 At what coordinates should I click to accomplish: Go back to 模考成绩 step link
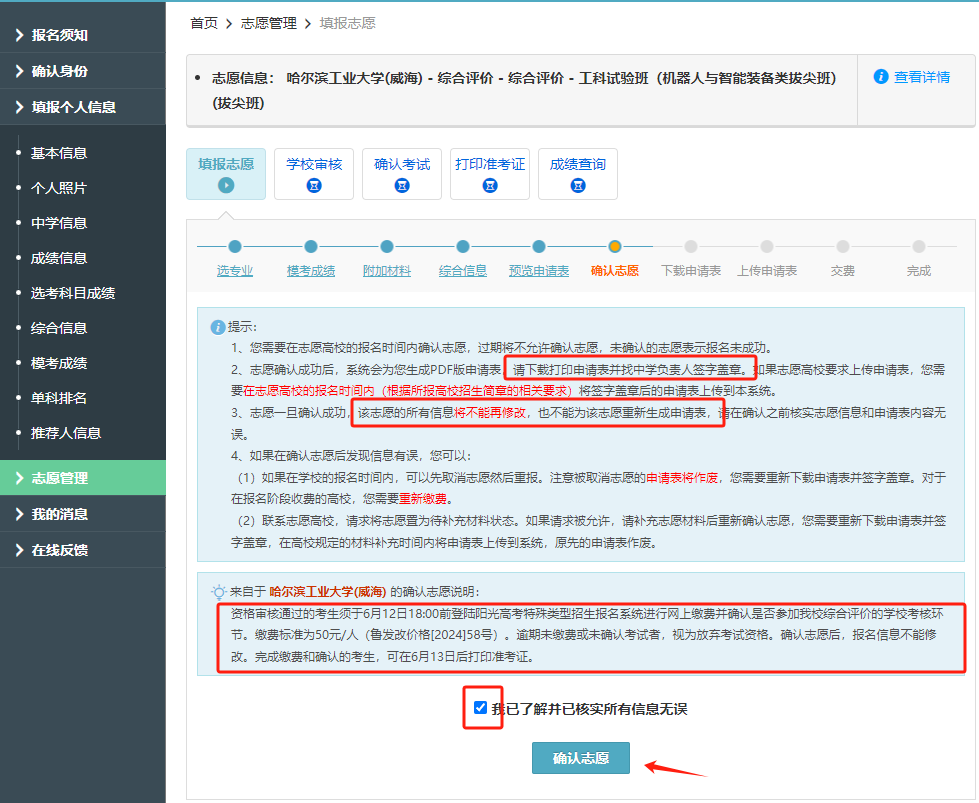click(311, 271)
